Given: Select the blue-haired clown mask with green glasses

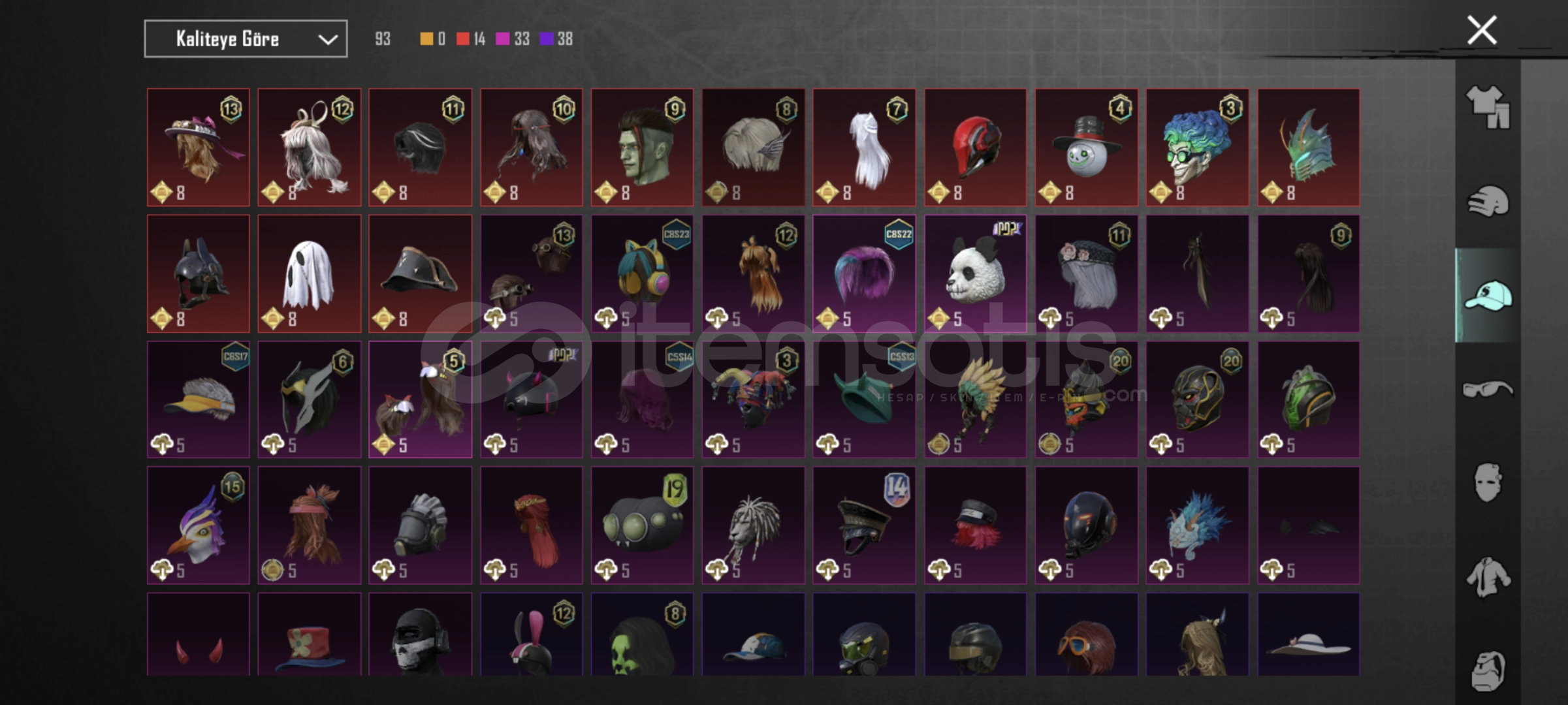Looking at the screenshot, I should (1197, 148).
